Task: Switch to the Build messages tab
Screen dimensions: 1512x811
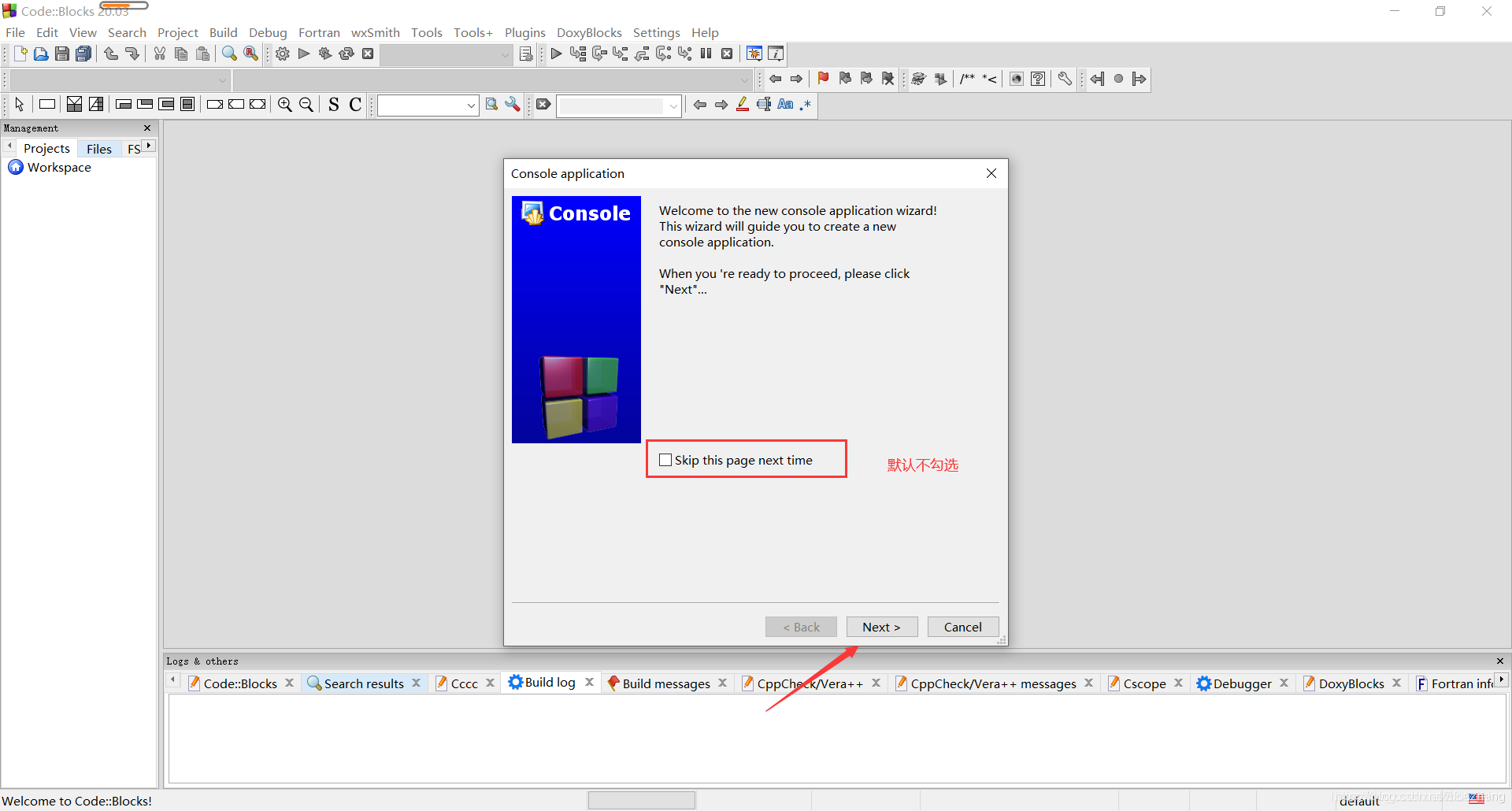Action: [666, 683]
